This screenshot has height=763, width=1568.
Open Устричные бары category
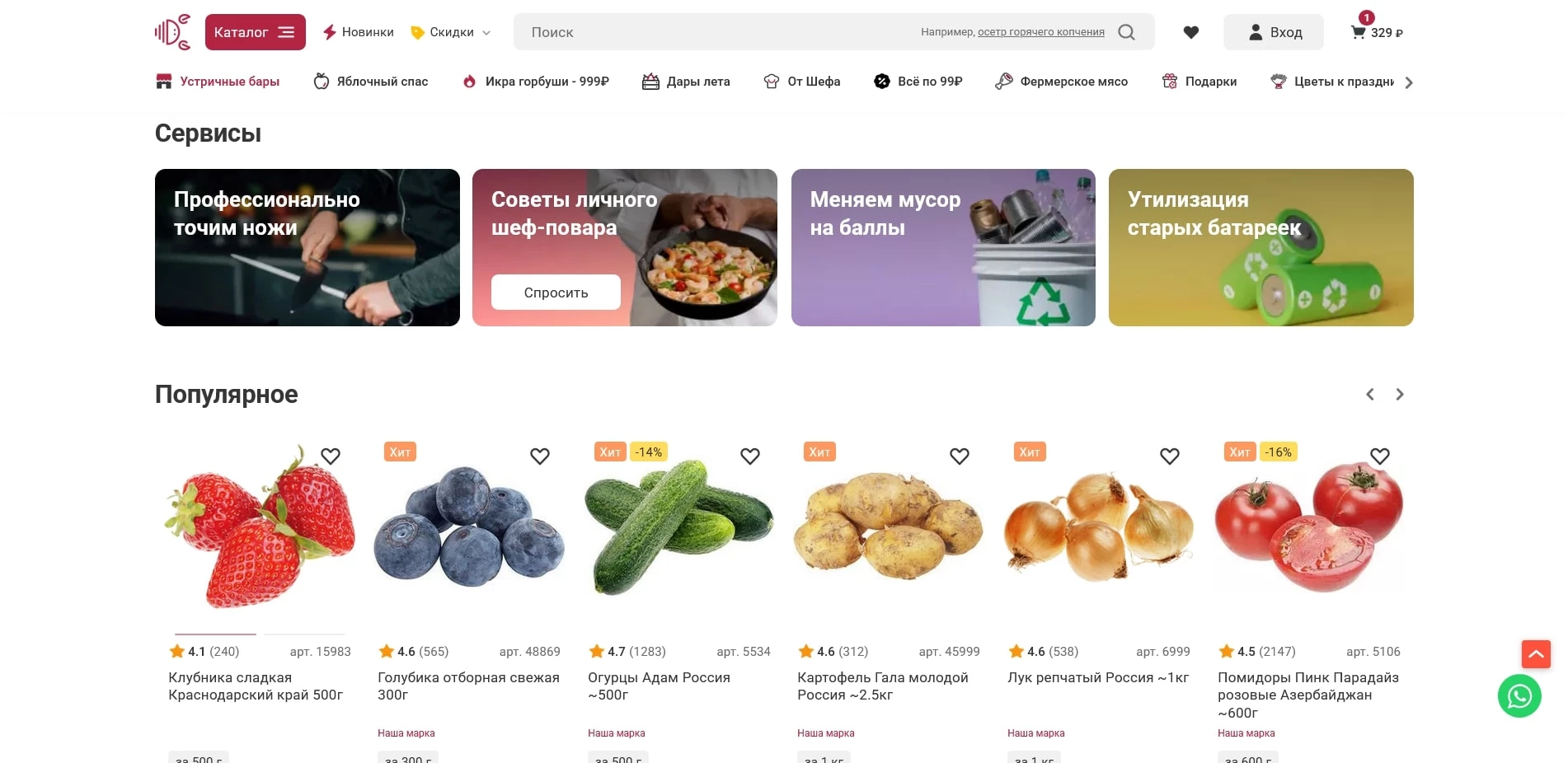pyautogui.click(x=218, y=82)
